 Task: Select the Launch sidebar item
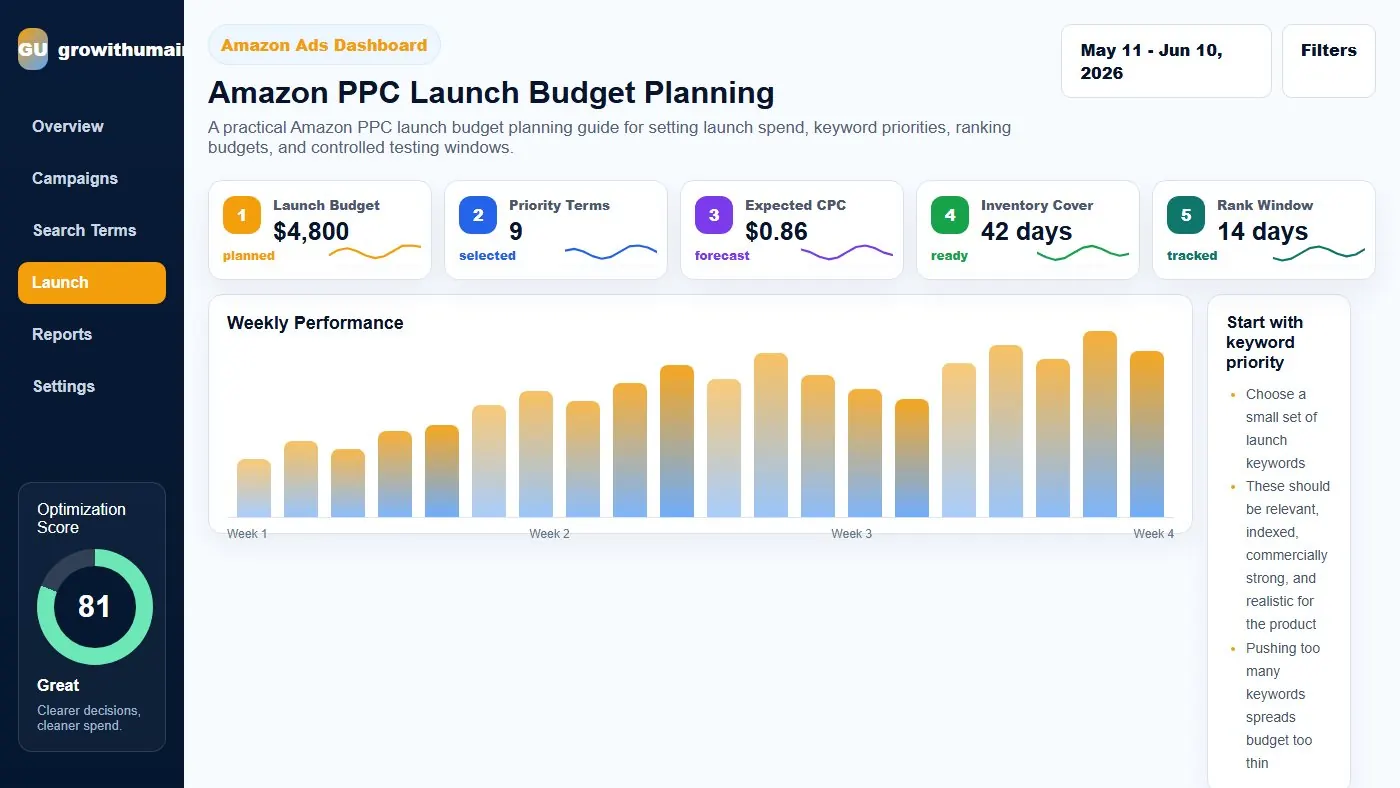[x=92, y=282]
